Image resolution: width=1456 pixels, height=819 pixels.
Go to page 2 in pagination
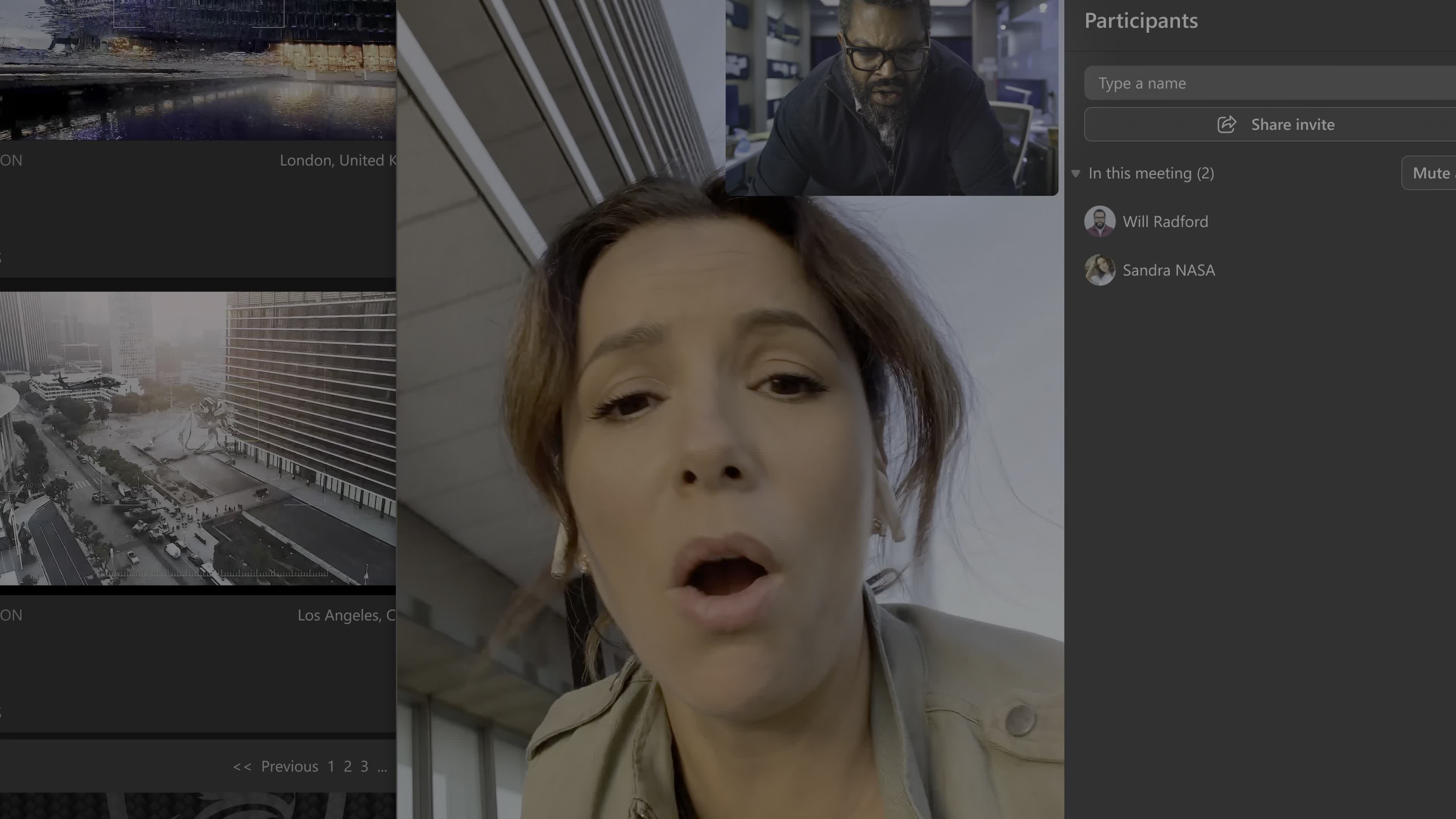(x=348, y=766)
